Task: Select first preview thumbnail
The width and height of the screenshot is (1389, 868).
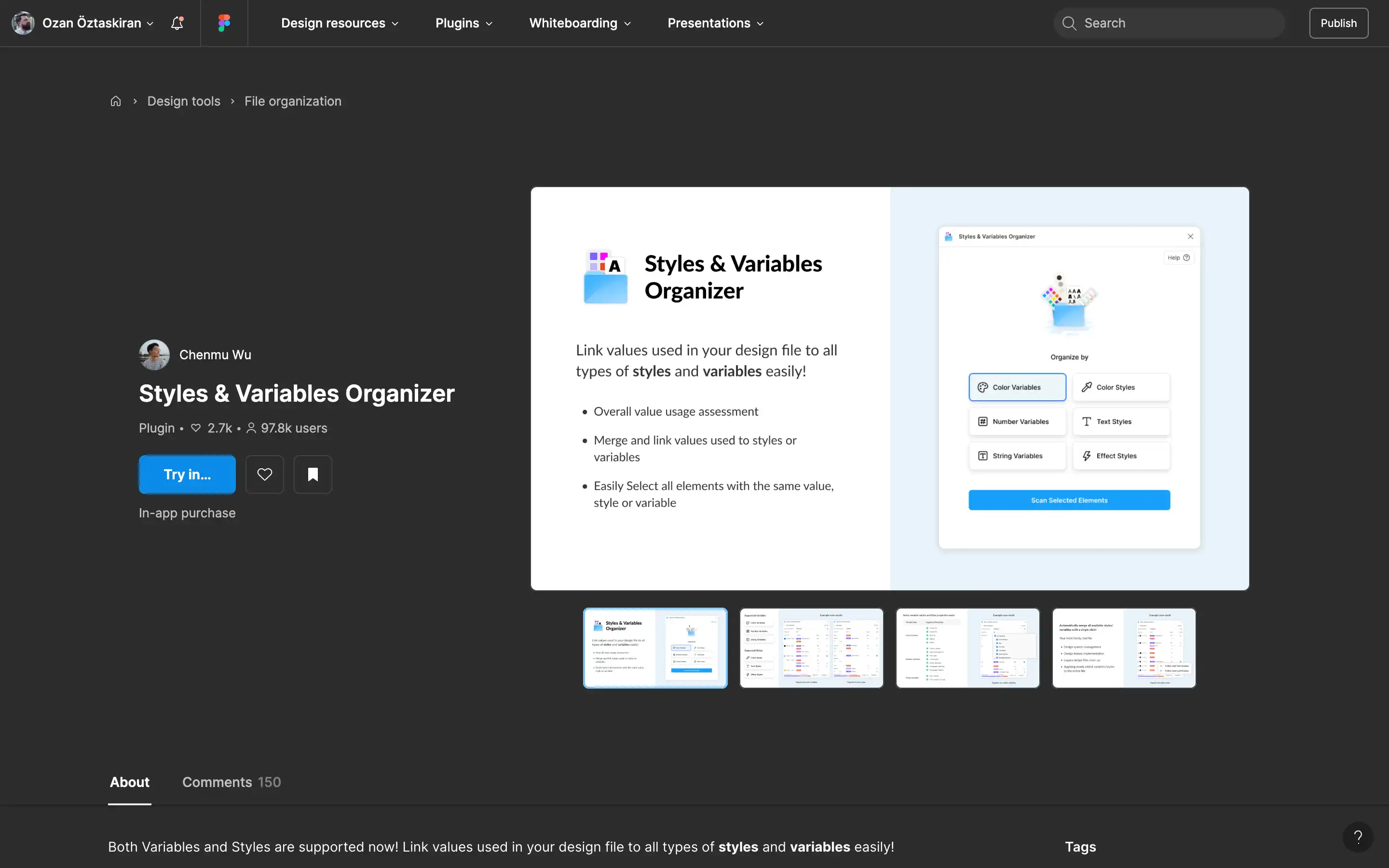Action: pos(655,648)
